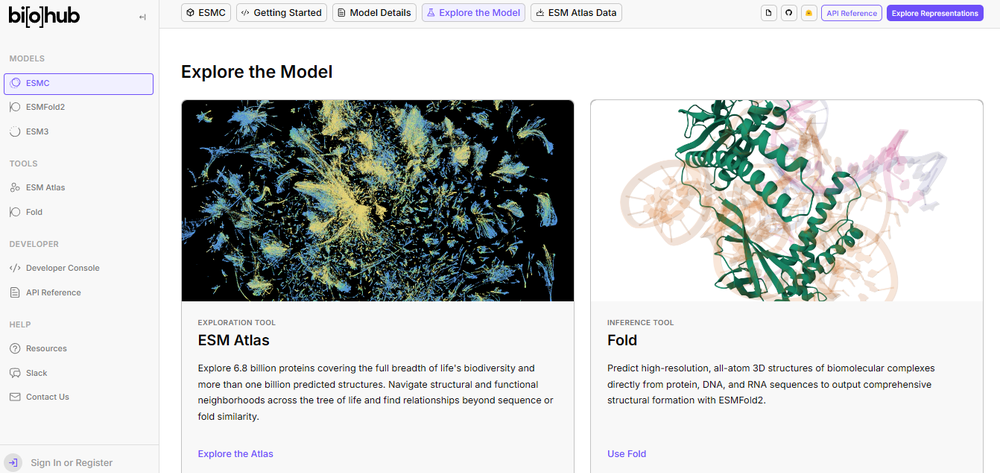Click the flask icon on Explore the Model tab
This screenshot has width=1000, height=473.
click(430, 13)
